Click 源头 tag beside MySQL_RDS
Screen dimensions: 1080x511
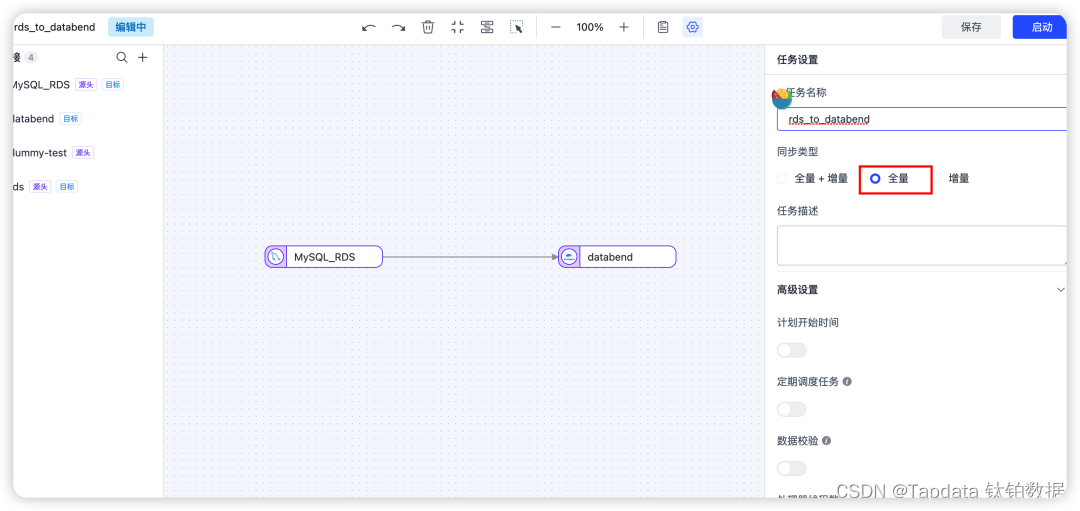click(x=86, y=85)
